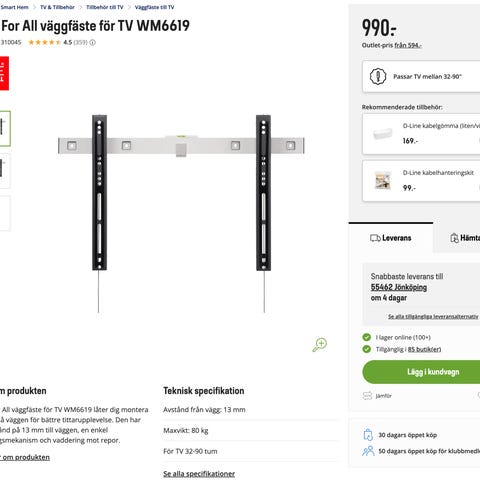The height and width of the screenshot is (480, 480).
Task: Select the second product thumbnail
Action: pyautogui.click(x=5, y=171)
